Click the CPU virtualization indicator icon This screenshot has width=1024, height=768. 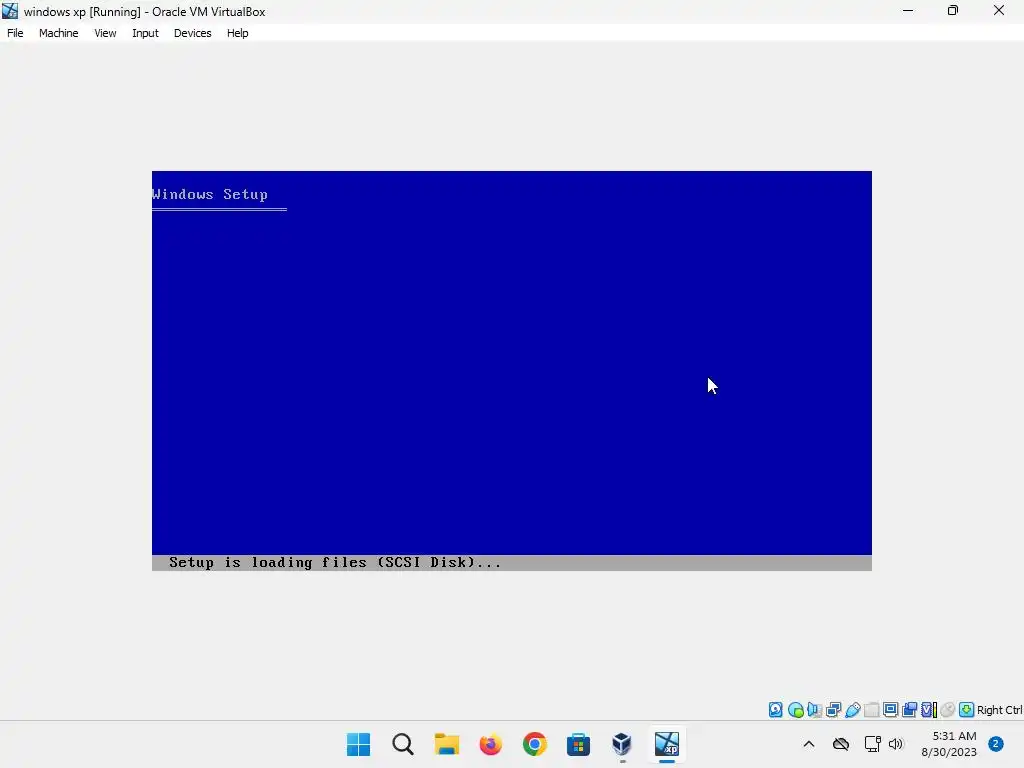(929, 710)
